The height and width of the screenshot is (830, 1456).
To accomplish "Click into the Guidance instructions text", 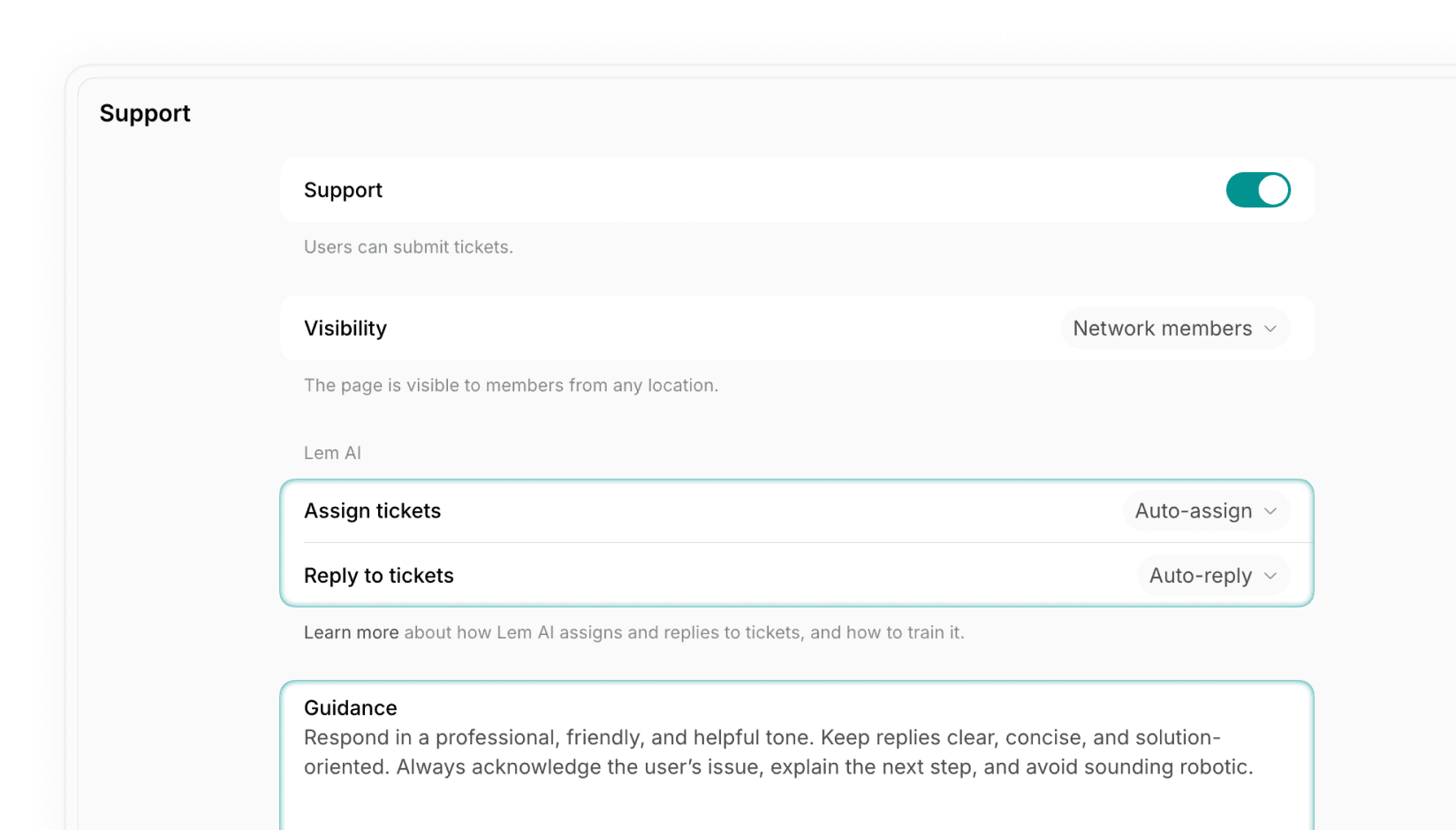I will click(777, 752).
